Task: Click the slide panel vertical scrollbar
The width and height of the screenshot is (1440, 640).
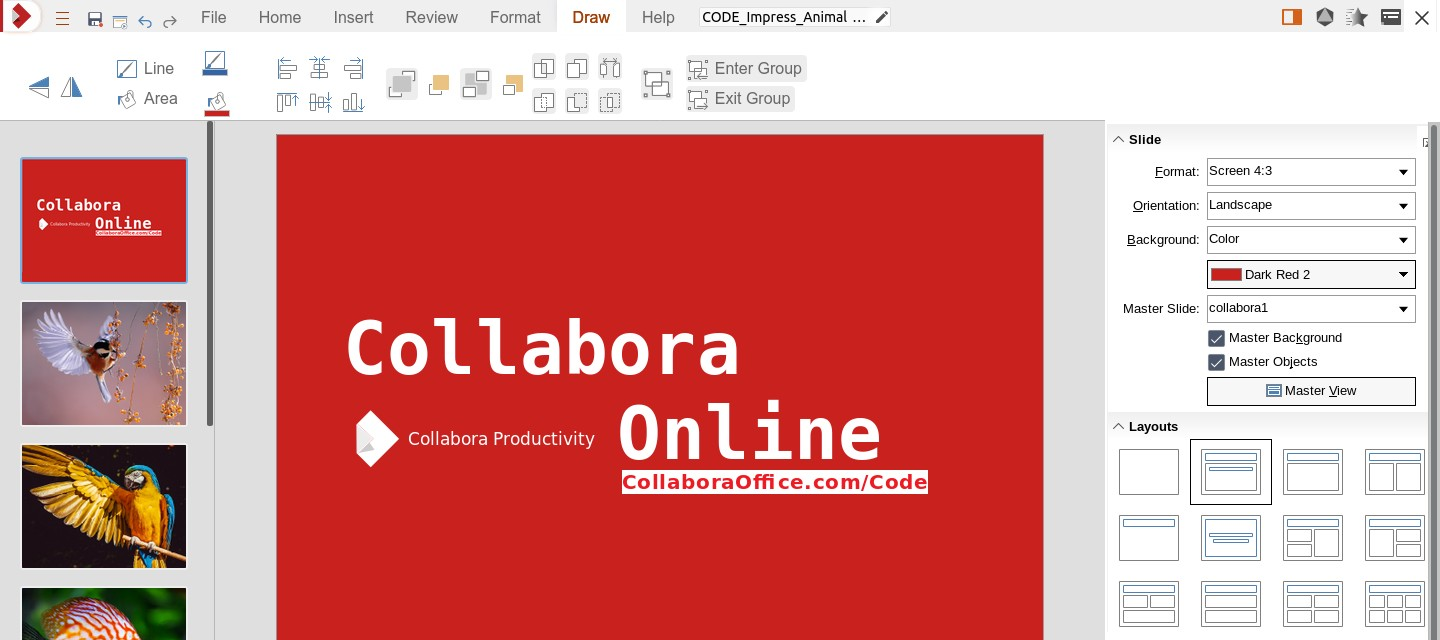Action: 210,275
